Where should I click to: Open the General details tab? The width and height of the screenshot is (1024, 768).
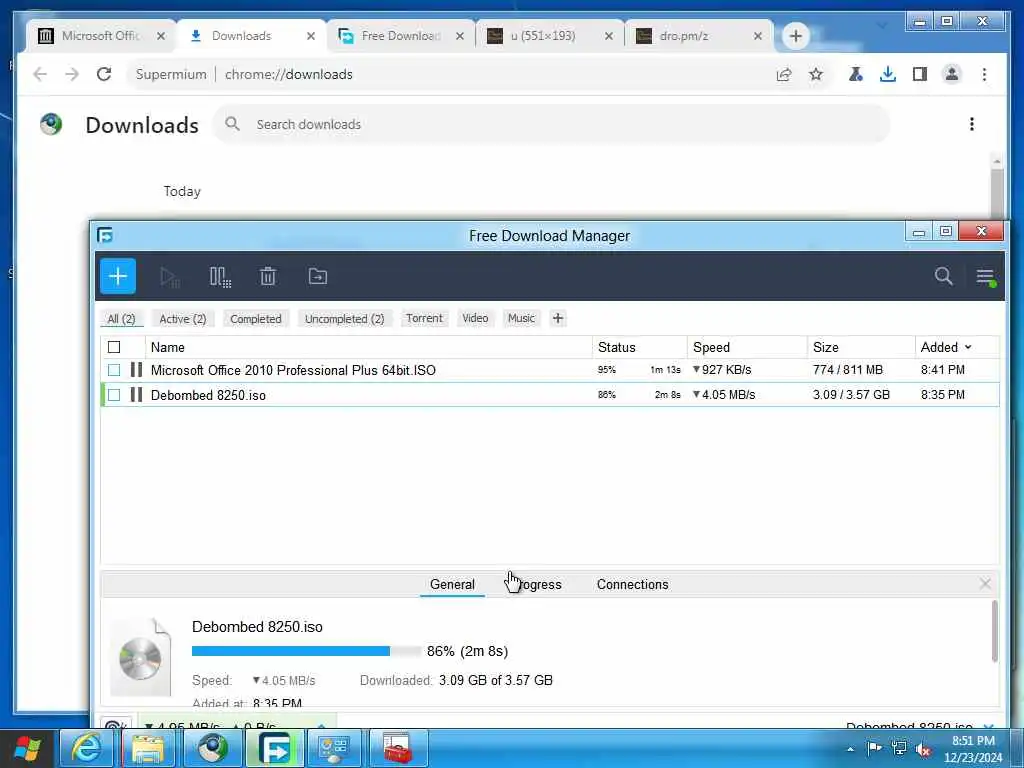tap(452, 584)
